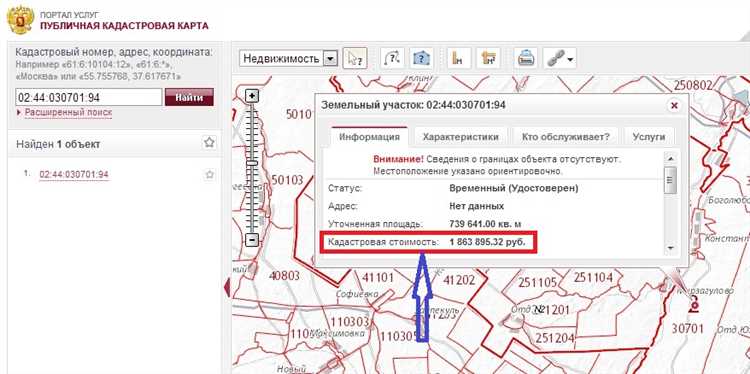The image size is (750, 374).
Task: Click map label 50103
Action: tap(287, 180)
